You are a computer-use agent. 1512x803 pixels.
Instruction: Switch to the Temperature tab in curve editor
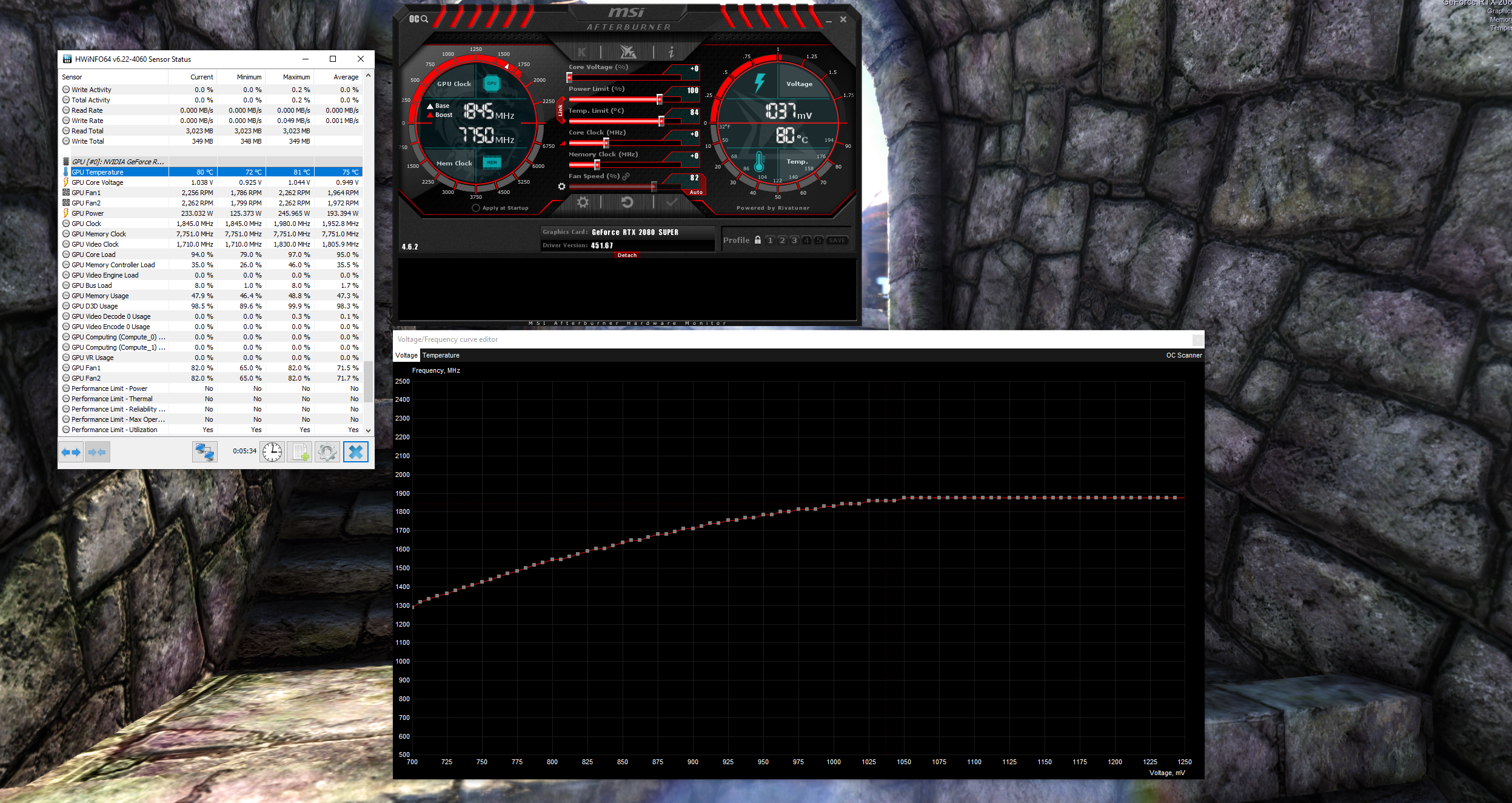(441, 355)
